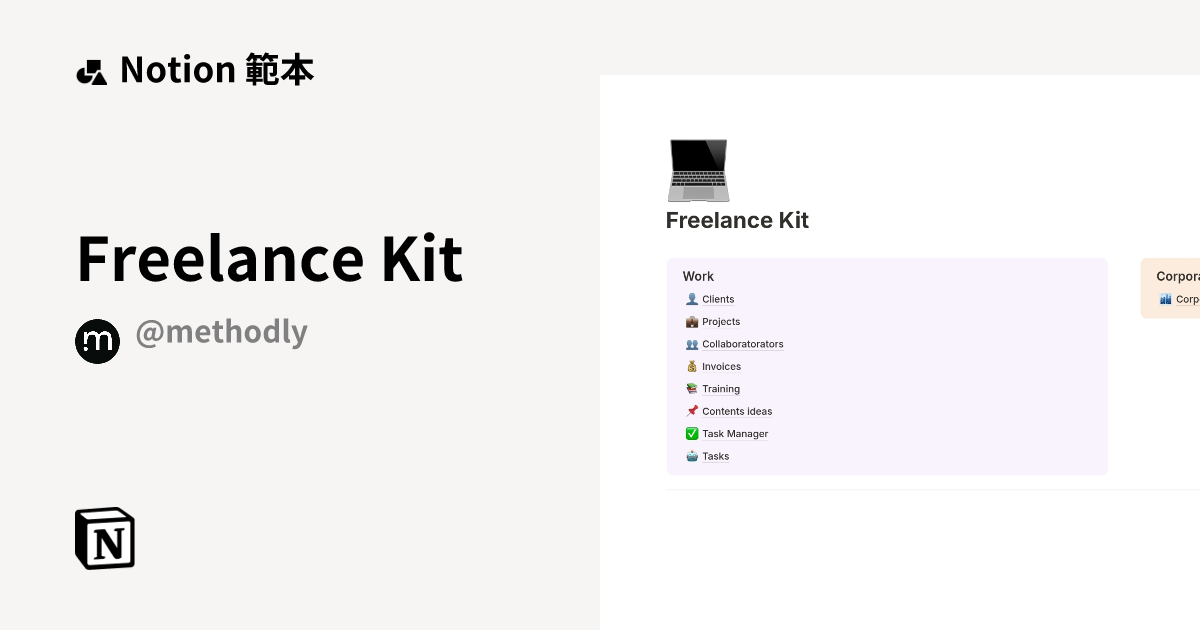The height and width of the screenshot is (630, 1200).
Task: Open the Clients page link
Action: pos(718,298)
